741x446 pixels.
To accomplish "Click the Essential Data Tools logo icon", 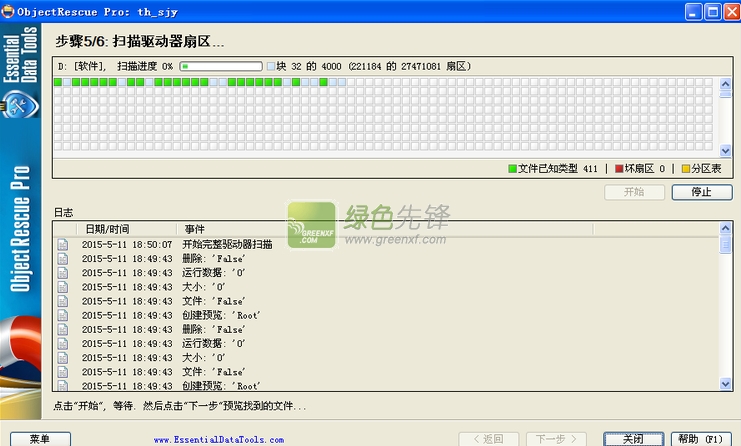I will 20,104.
